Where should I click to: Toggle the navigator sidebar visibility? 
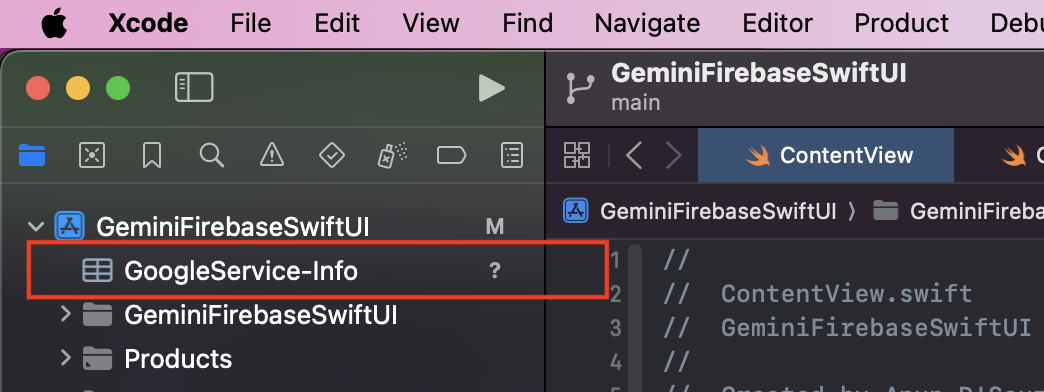(x=194, y=88)
